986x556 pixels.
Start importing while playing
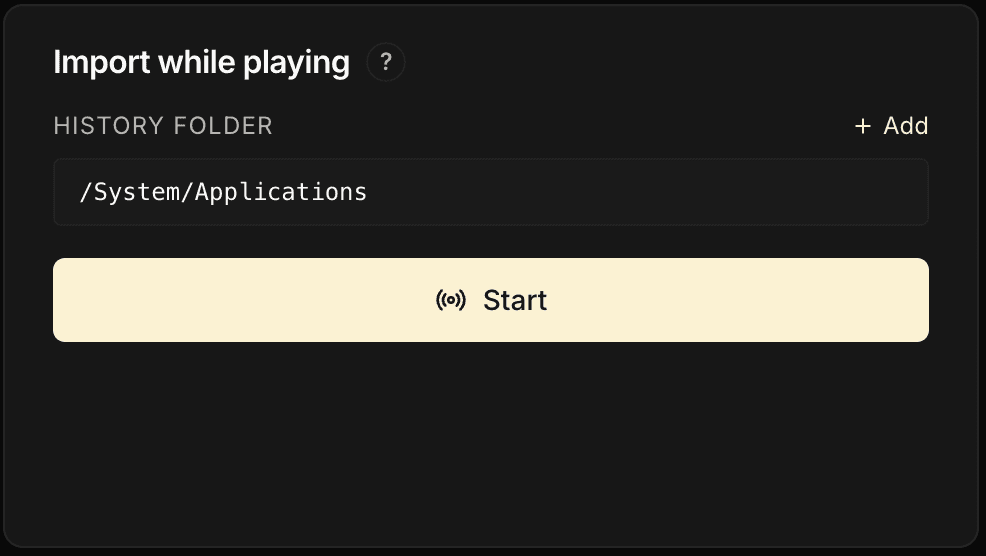click(491, 300)
